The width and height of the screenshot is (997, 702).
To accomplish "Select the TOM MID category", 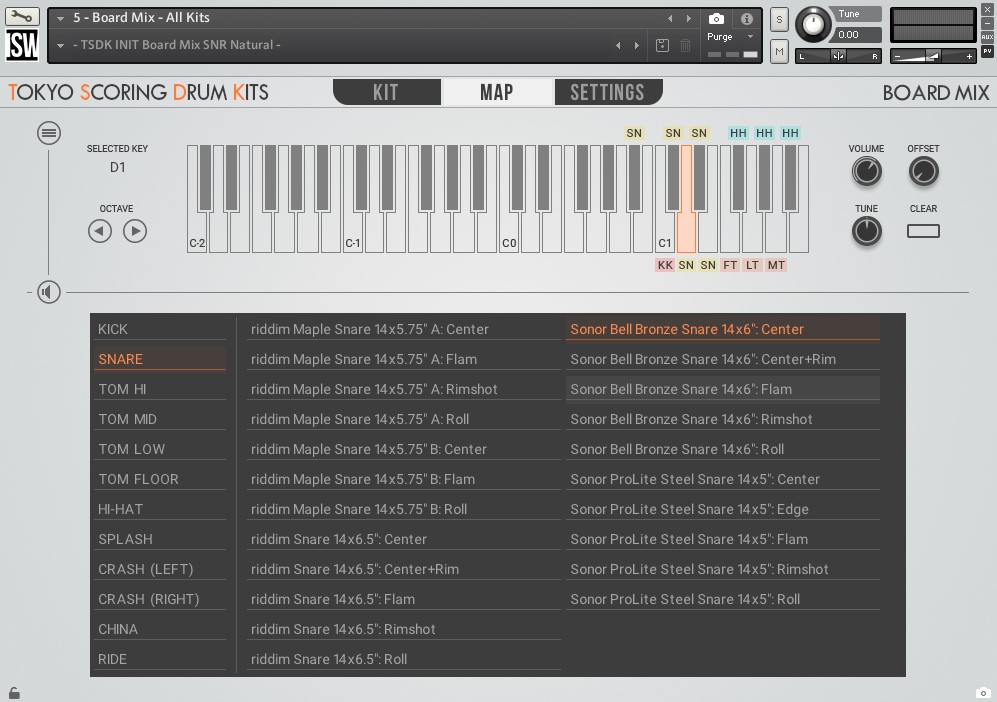I will pos(160,419).
